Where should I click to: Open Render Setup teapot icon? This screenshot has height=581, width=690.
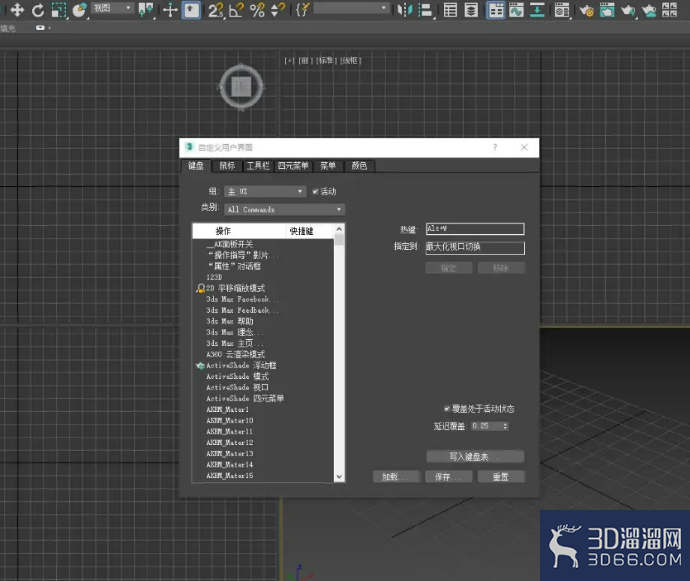click(587, 10)
